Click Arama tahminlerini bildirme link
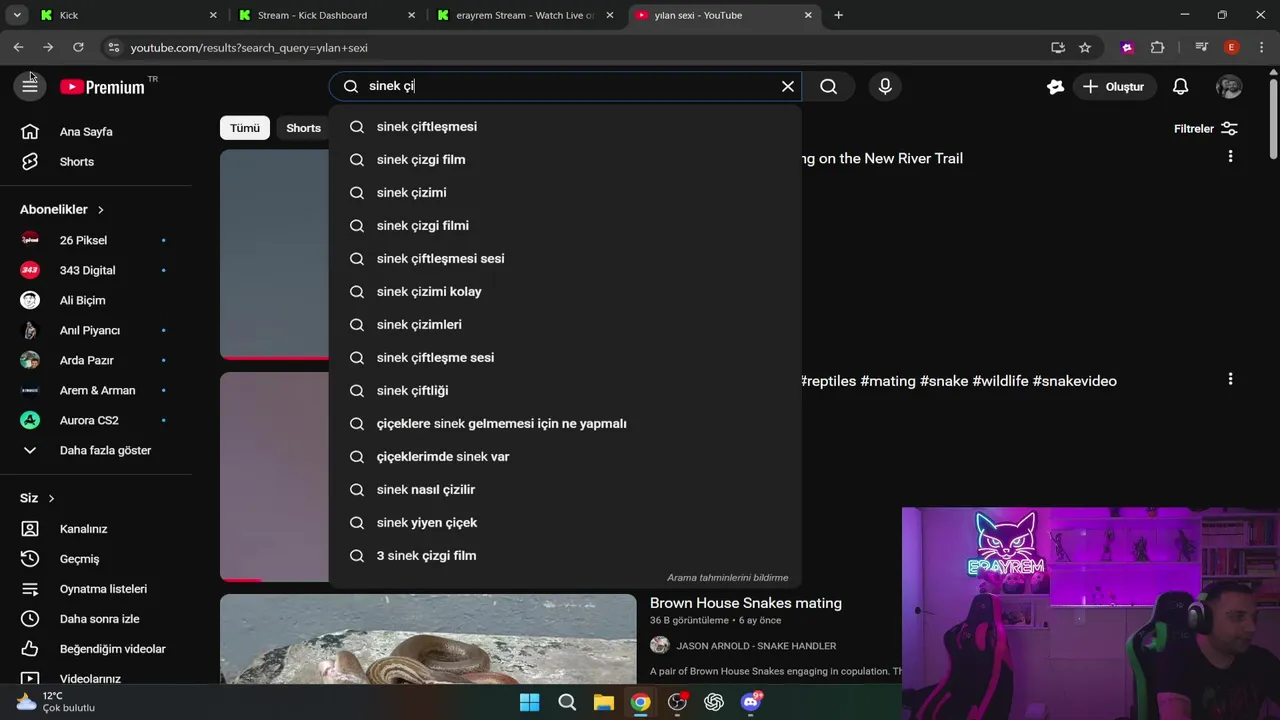This screenshot has width=1280, height=720. tap(727, 578)
